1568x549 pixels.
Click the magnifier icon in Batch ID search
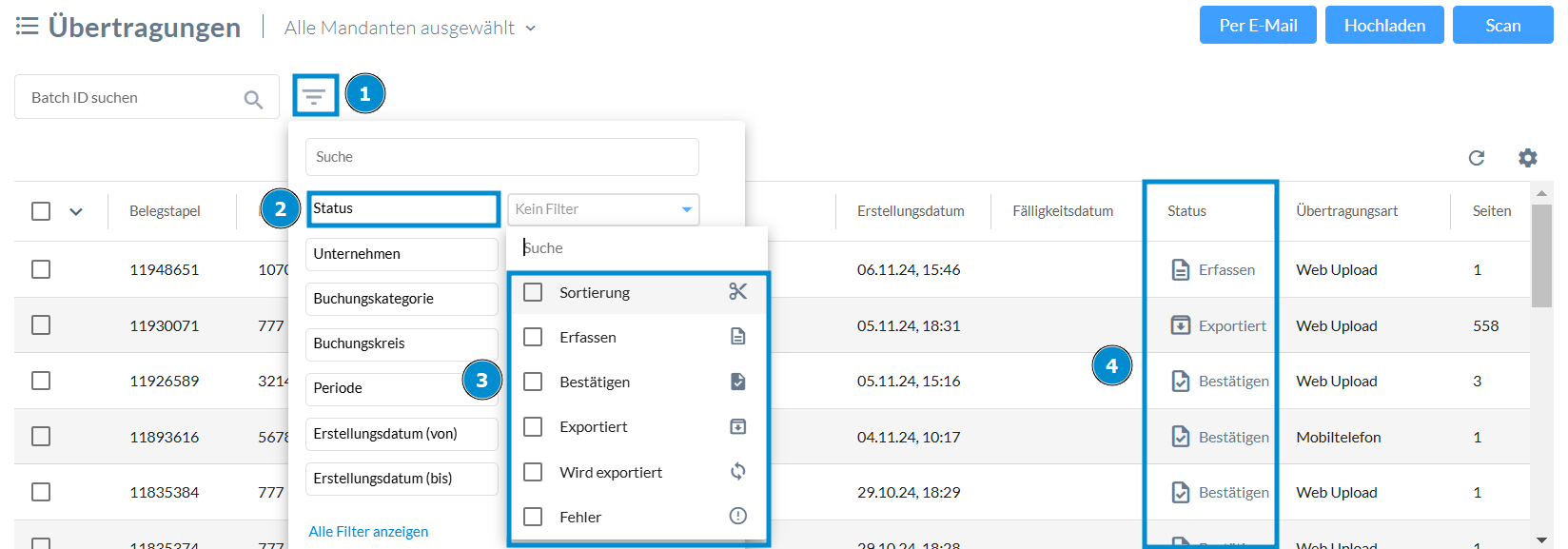click(253, 99)
